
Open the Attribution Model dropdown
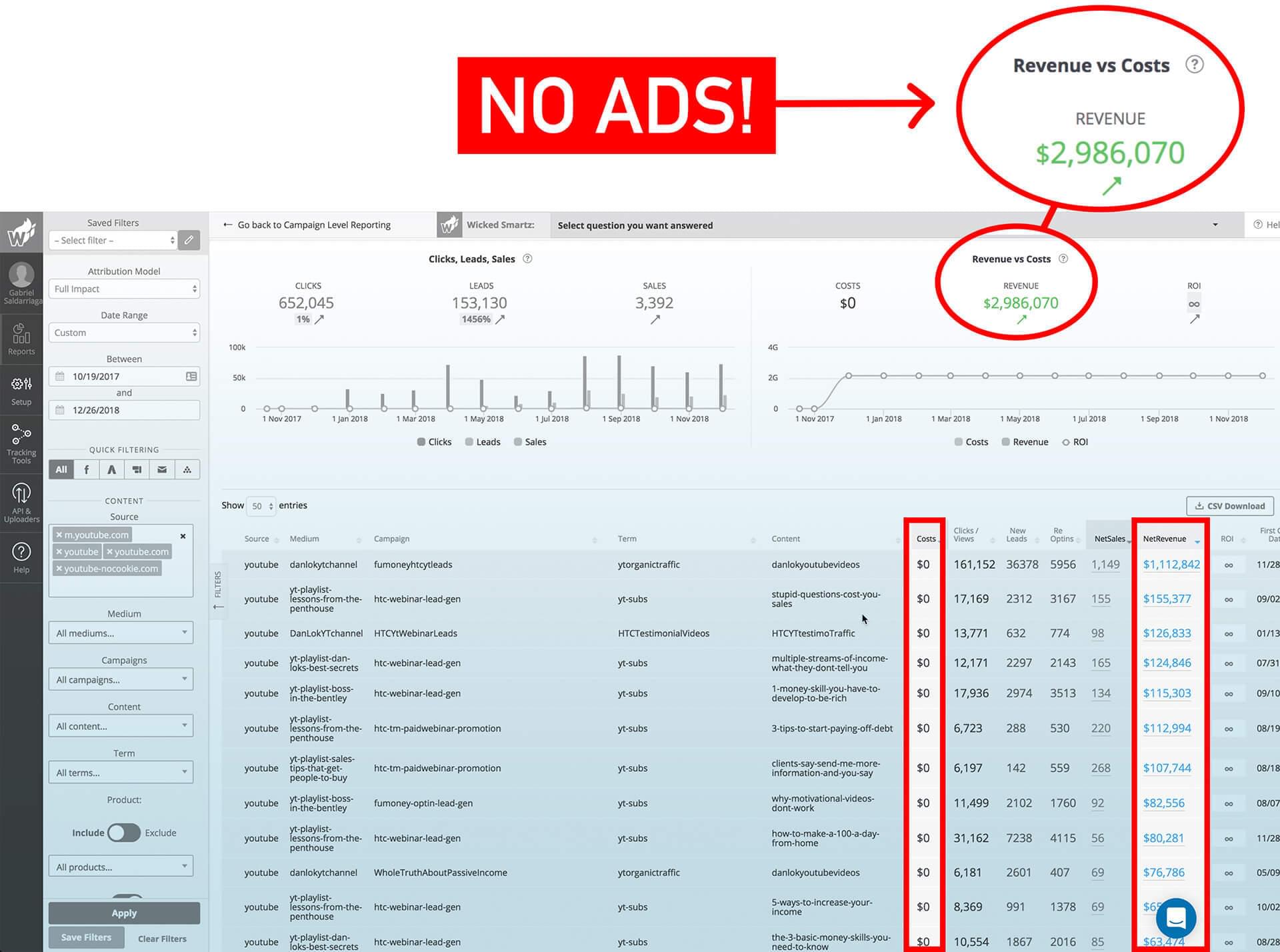click(124, 289)
